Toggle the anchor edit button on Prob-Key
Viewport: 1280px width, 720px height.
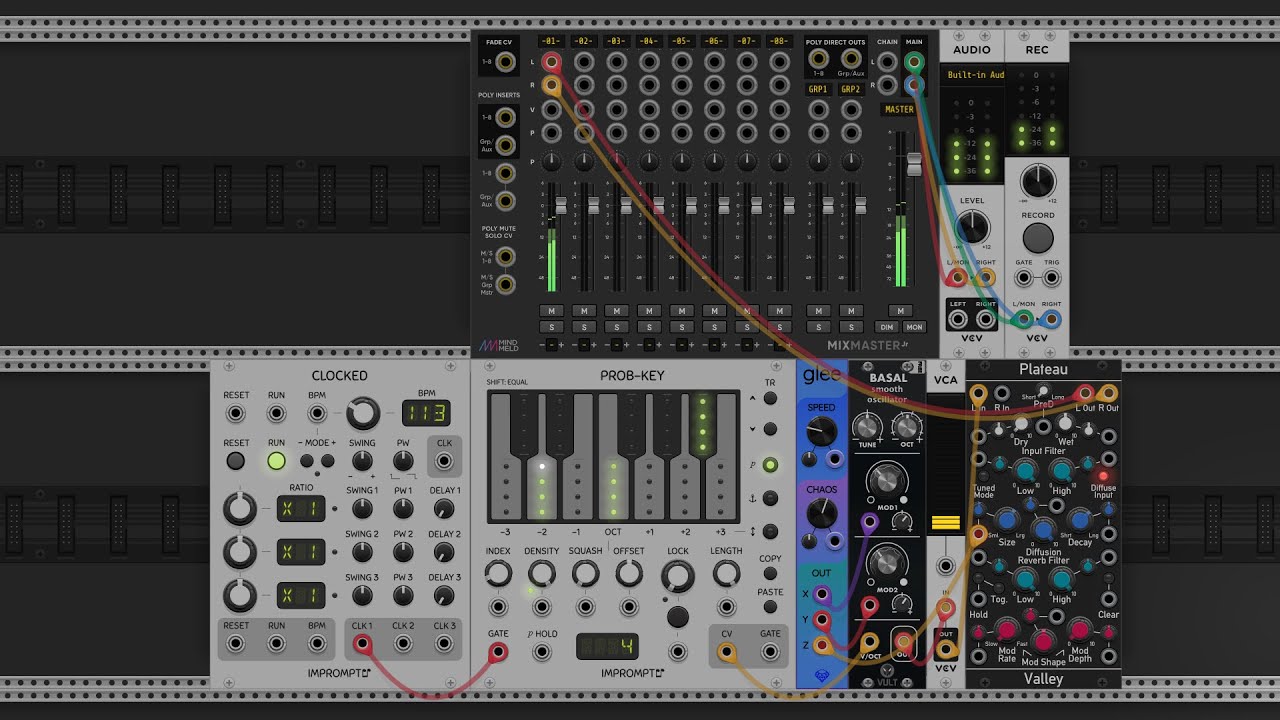pyautogui.click(x=770, y=498)
